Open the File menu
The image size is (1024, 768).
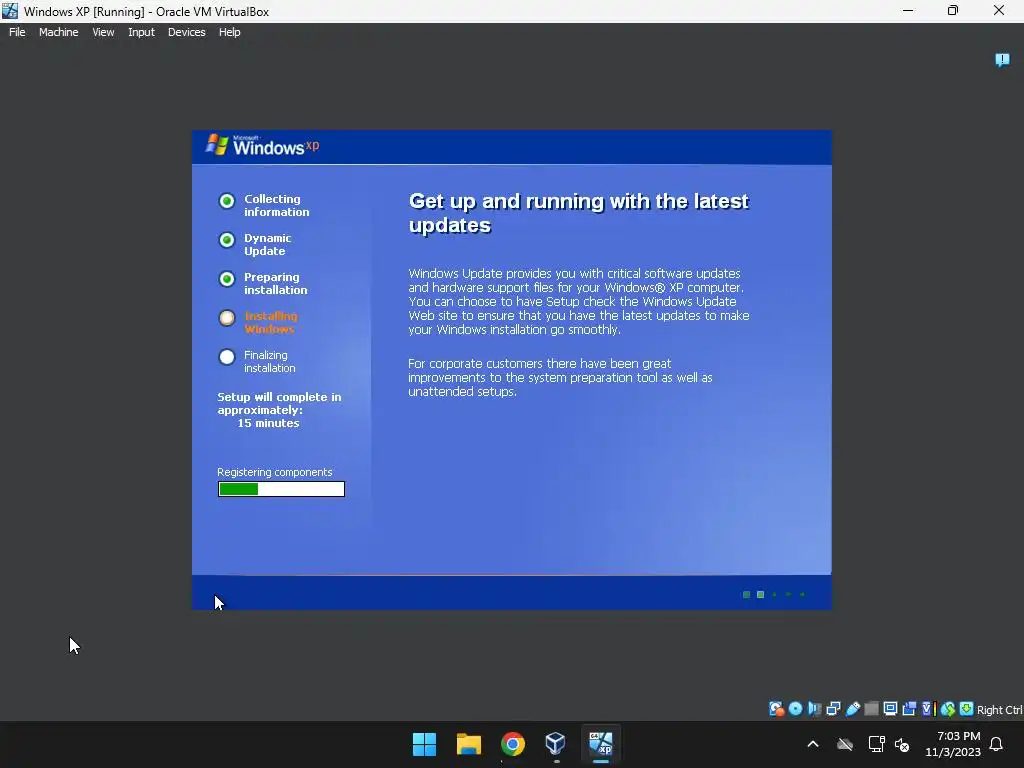coord(17,32)
